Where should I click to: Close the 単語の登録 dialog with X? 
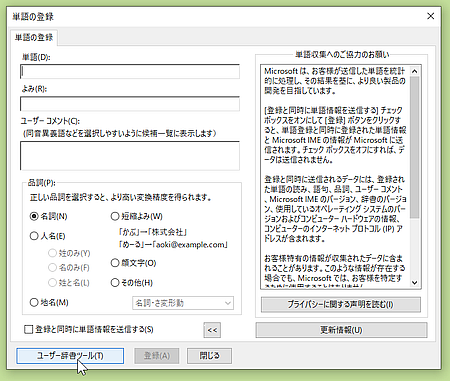(431, 16)
